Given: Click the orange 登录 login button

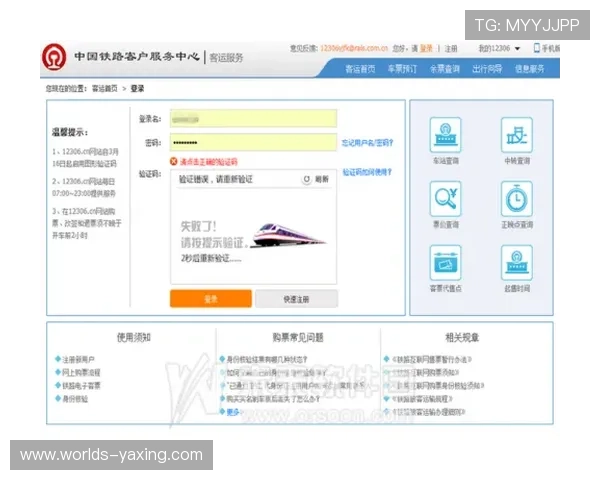Looking at the screenshot, I should click(x=211, y=299).
